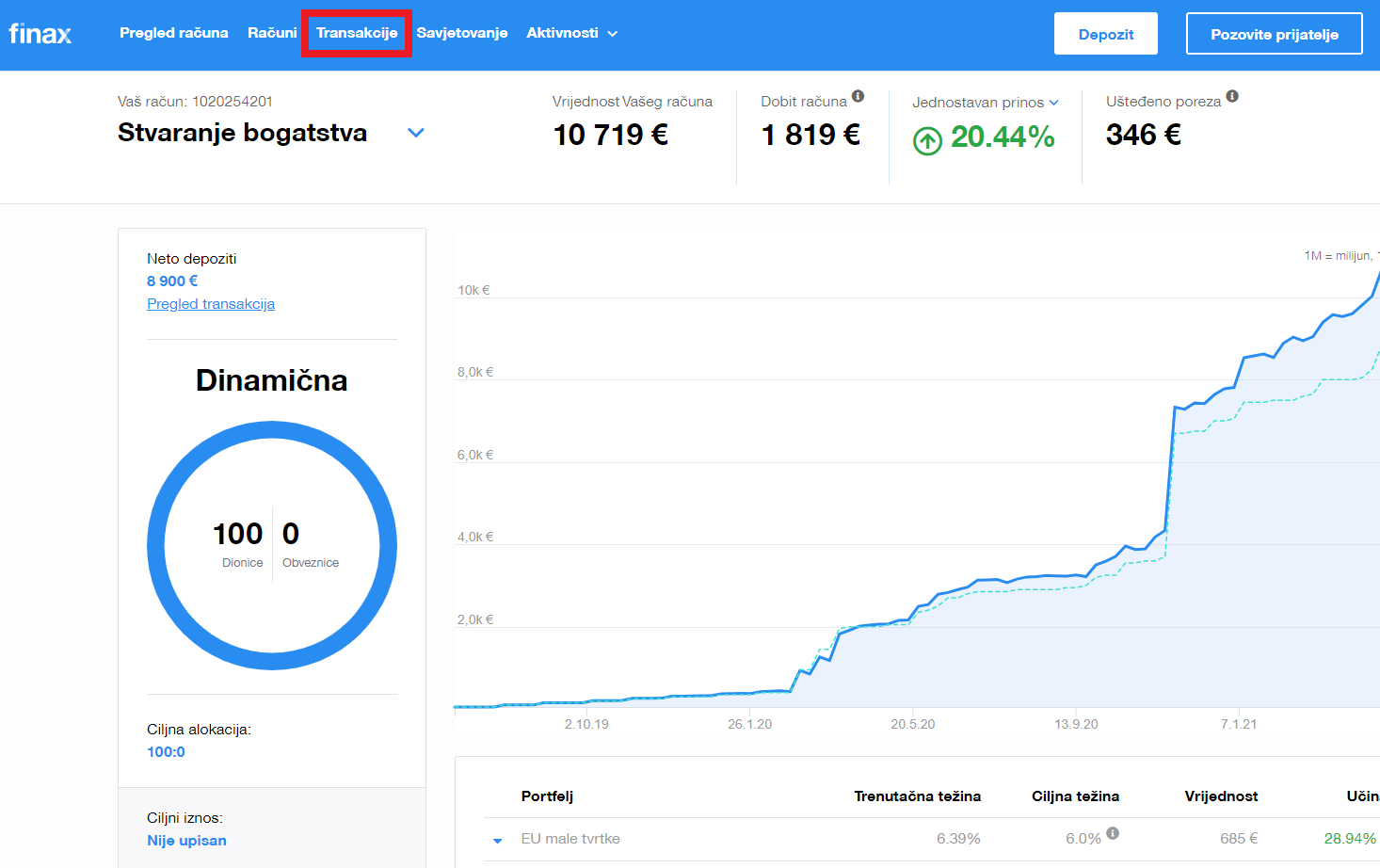Viewport: 1380px width, 868px height.
Task: Open the Računi menu item
Action: click(272, 33)
